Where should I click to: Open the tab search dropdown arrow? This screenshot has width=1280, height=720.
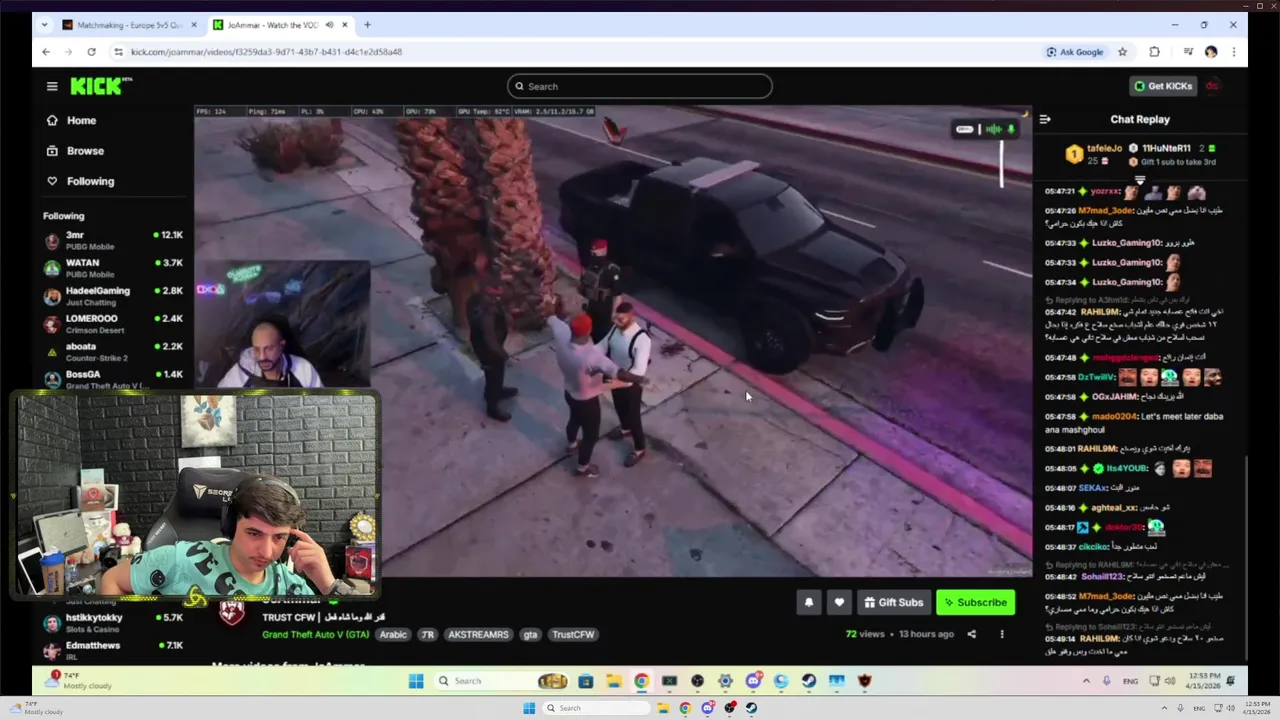click(x=45, y=25)
